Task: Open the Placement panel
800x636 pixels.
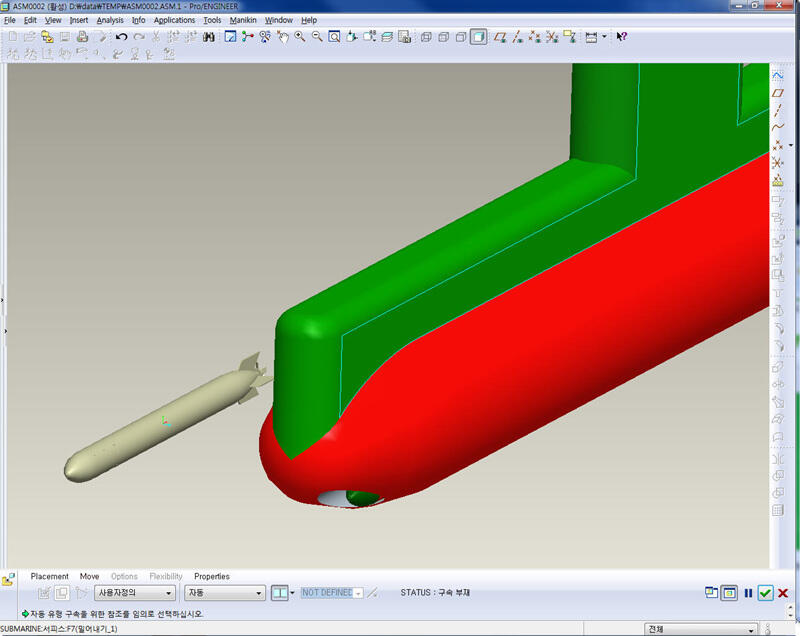Action: tap(49, 576)
